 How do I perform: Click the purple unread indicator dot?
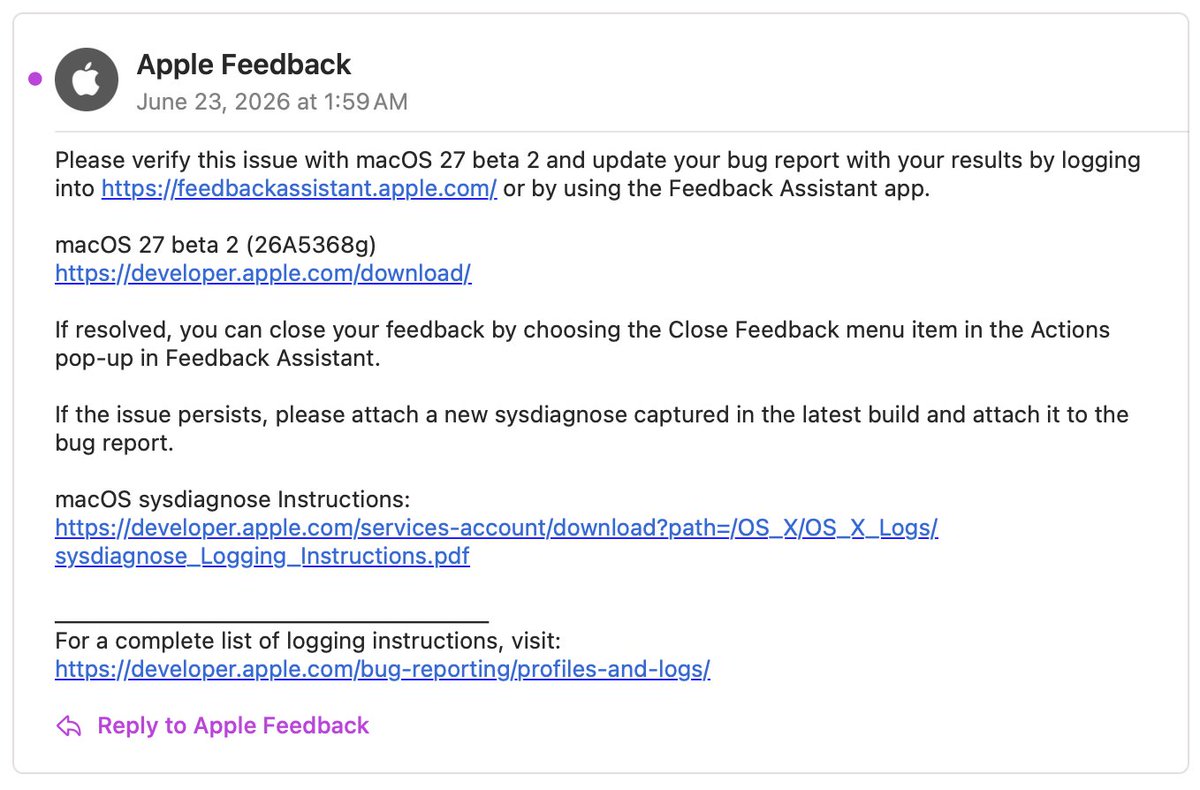(35, 80)
